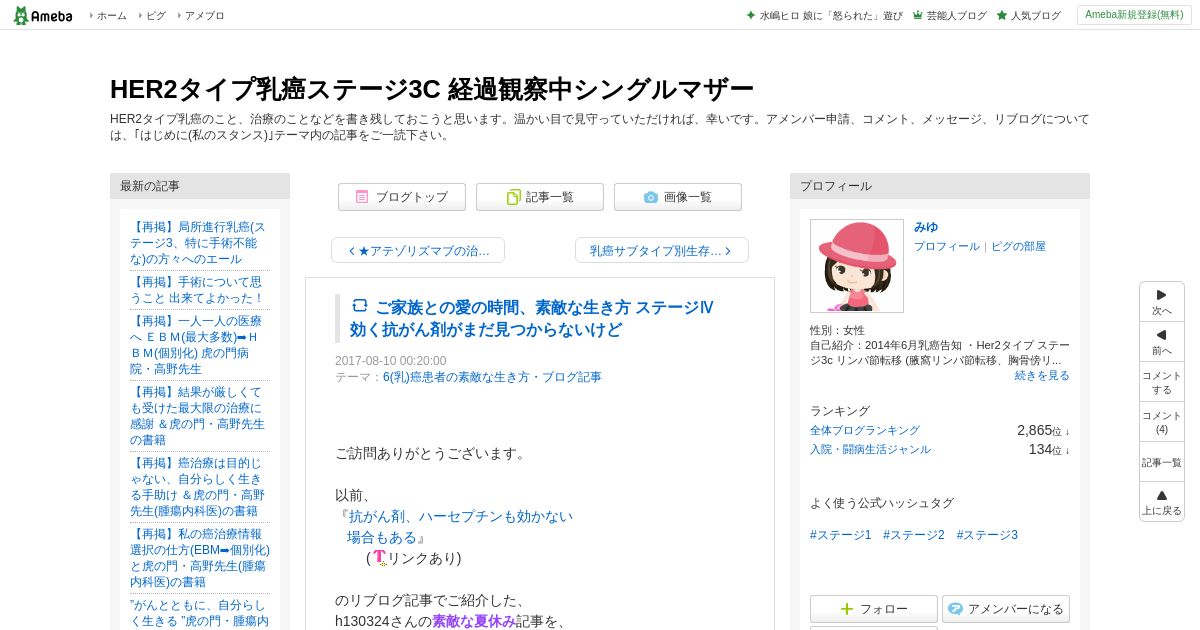
Task: Open ホーム in top navigation
Action: pyautogui.click(x=111, y=15)
